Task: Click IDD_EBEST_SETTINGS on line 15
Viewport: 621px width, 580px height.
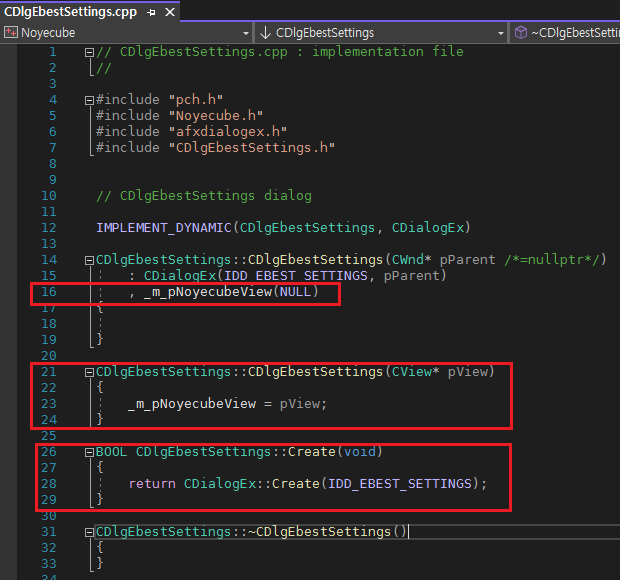Action: pos(296,276)
